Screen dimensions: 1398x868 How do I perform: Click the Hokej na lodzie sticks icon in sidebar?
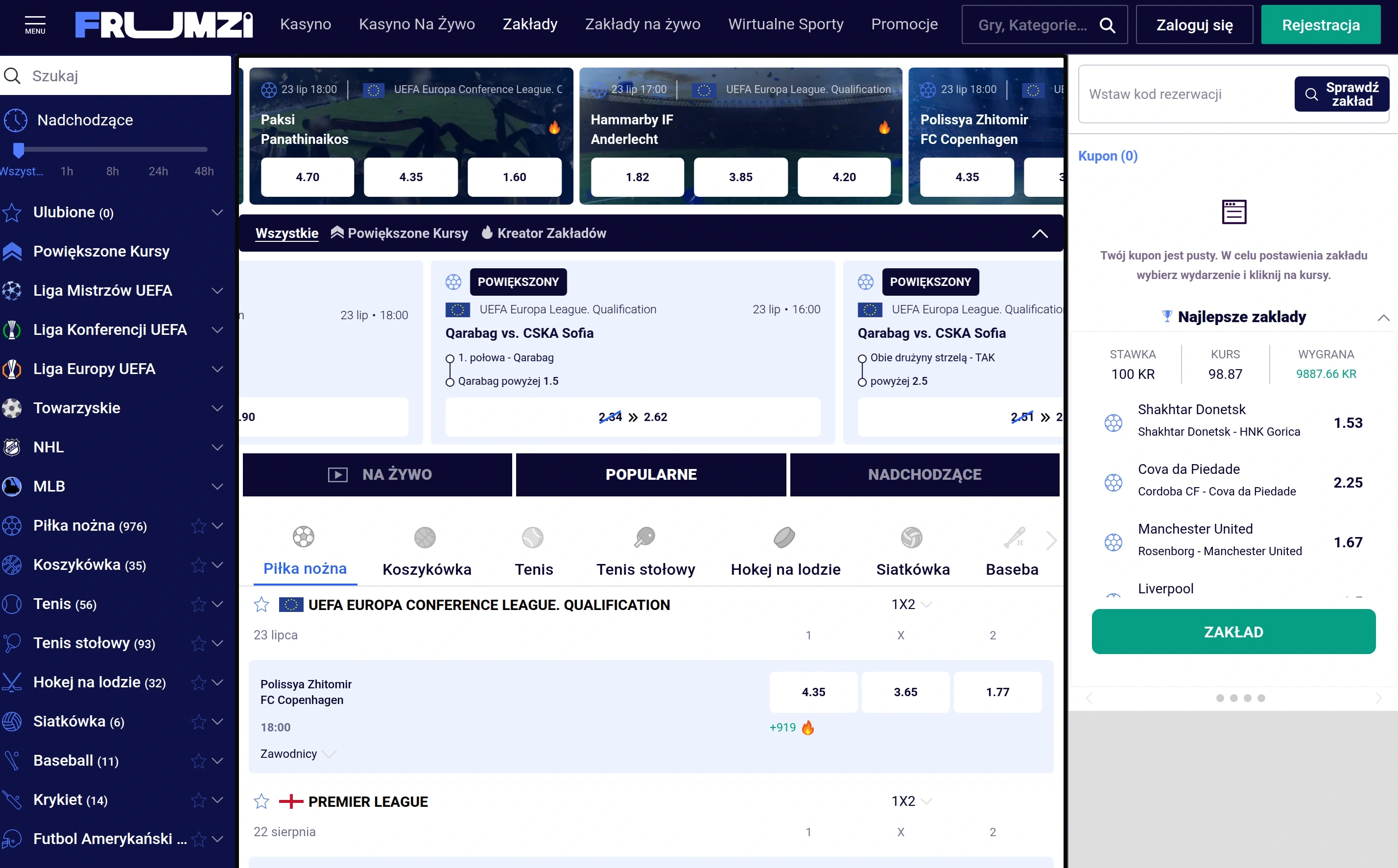point(12,682)
